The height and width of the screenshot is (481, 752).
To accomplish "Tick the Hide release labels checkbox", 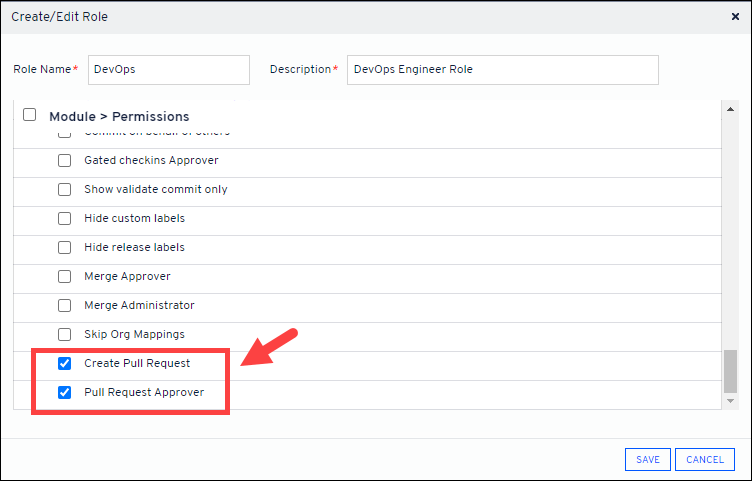I will point(65,247).
